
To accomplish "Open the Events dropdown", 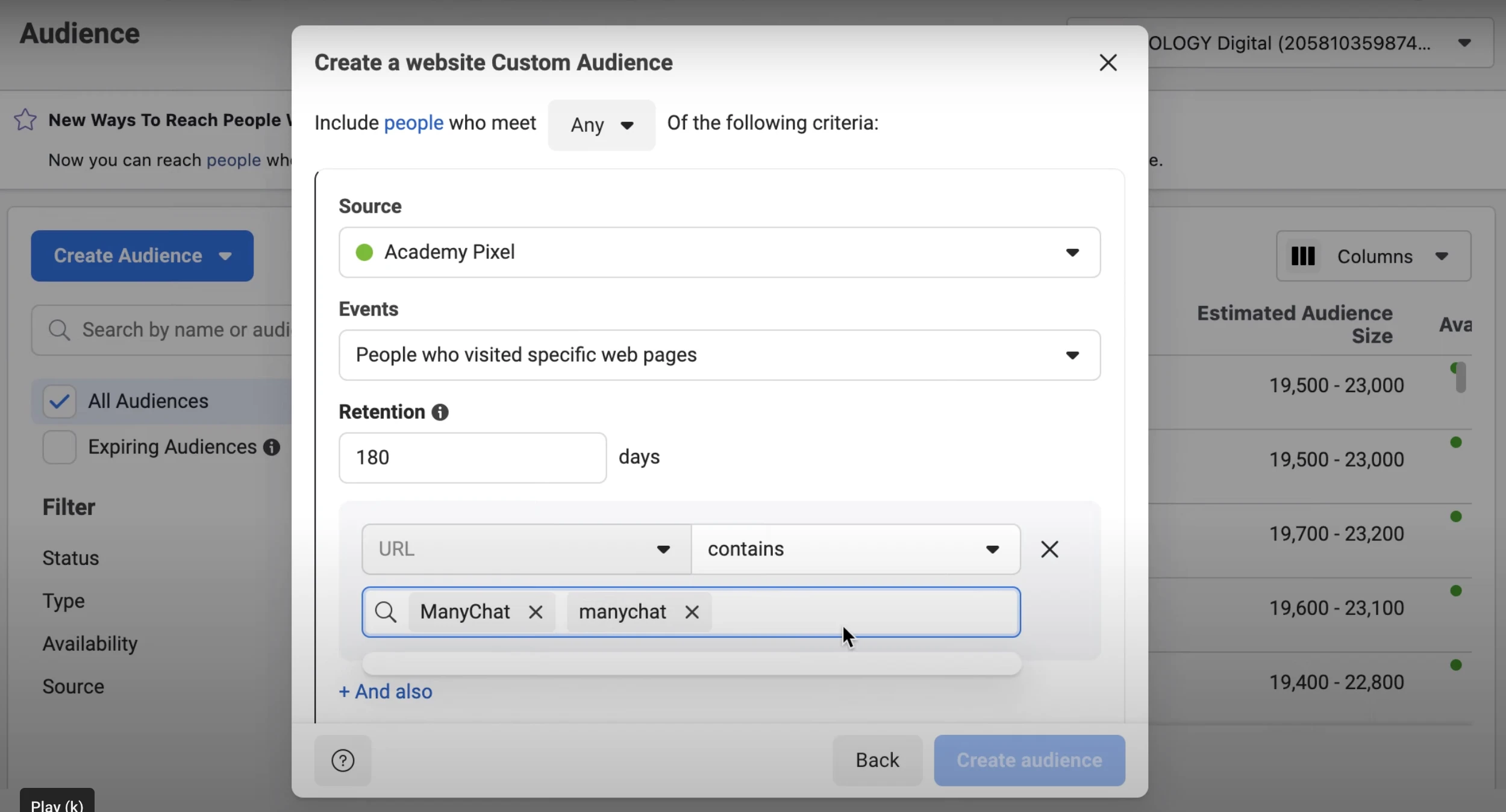I will (x=719, y=355).
